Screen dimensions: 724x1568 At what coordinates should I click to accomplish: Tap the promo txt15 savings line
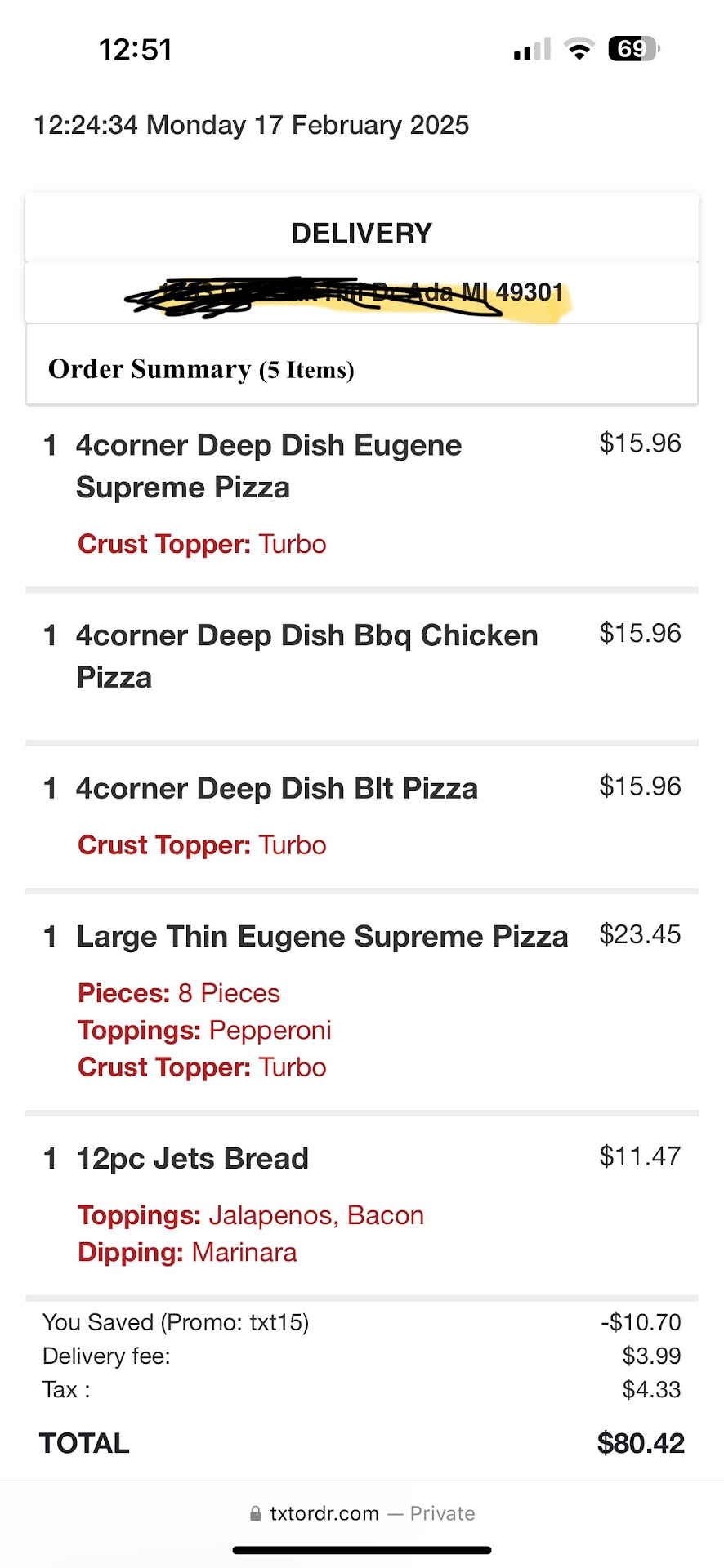pyautogui.click(x=176, y=1322)
